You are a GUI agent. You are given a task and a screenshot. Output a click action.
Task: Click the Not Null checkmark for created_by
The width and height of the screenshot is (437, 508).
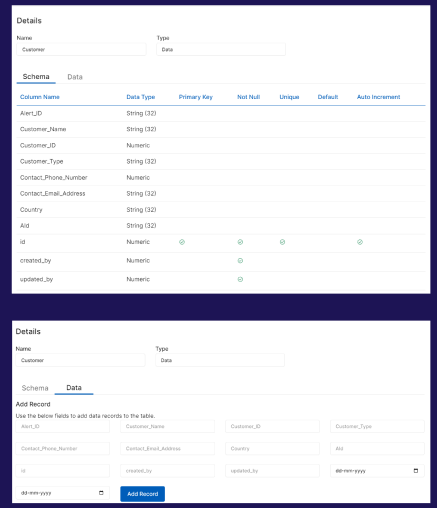(x=240, y=261)
